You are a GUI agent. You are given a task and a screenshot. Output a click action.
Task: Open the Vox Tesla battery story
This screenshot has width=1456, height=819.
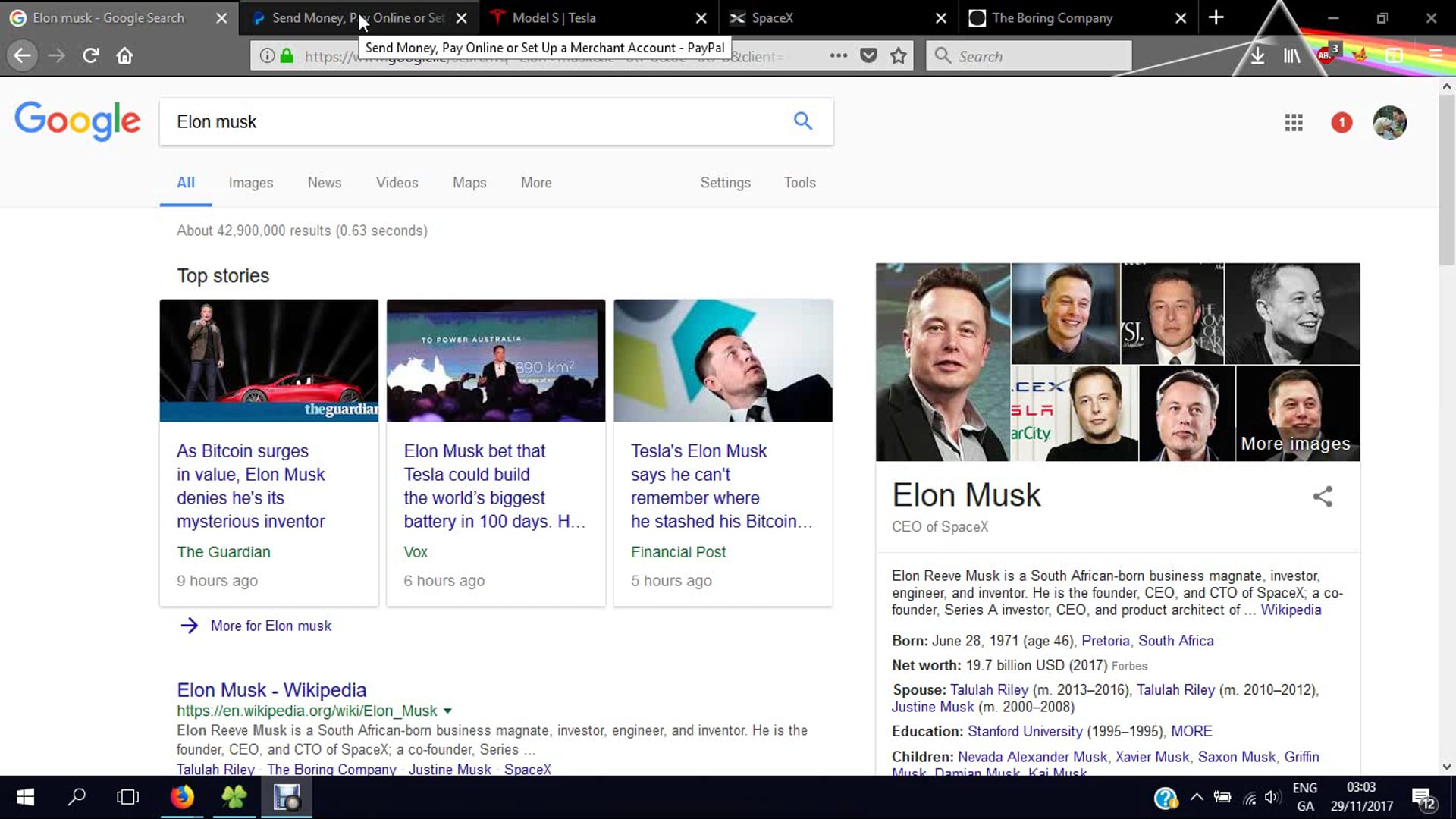point(494,486)
